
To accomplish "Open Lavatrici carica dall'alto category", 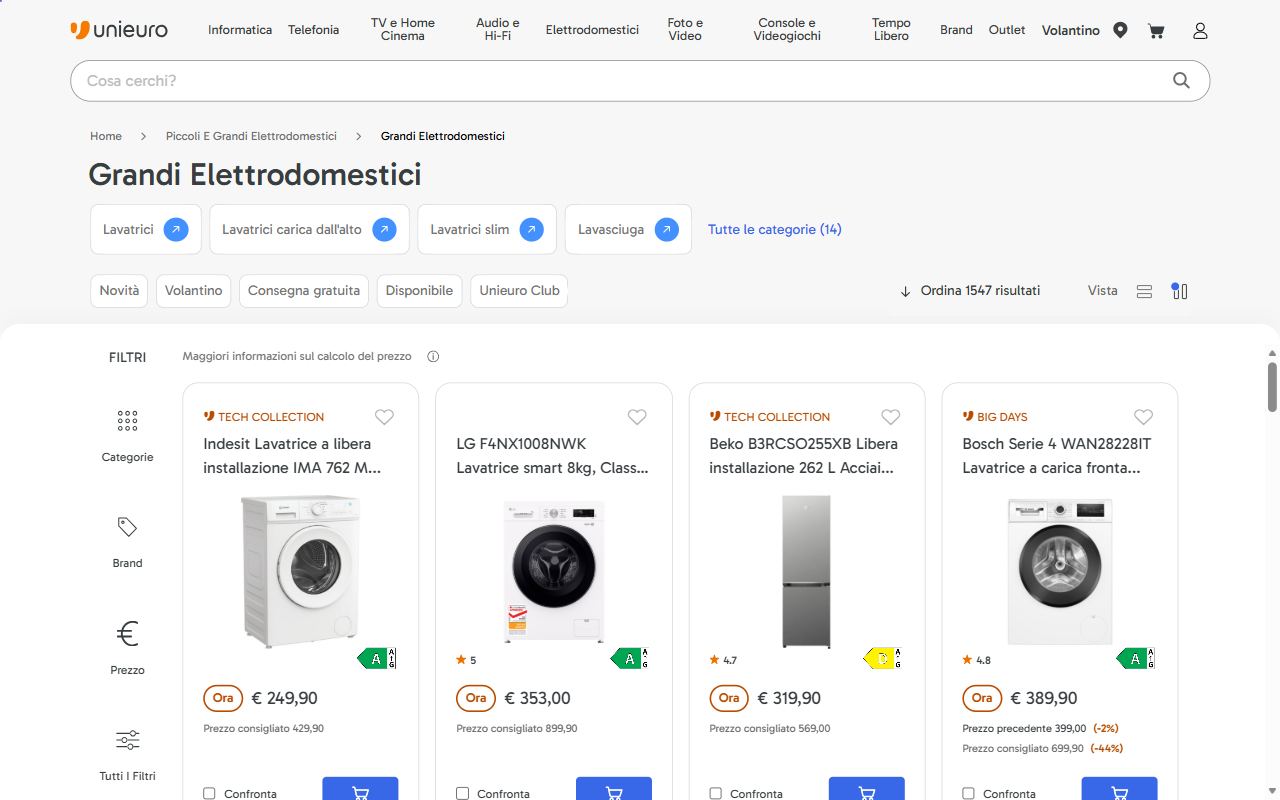I will pyautogui.click(x=309, y=230).
